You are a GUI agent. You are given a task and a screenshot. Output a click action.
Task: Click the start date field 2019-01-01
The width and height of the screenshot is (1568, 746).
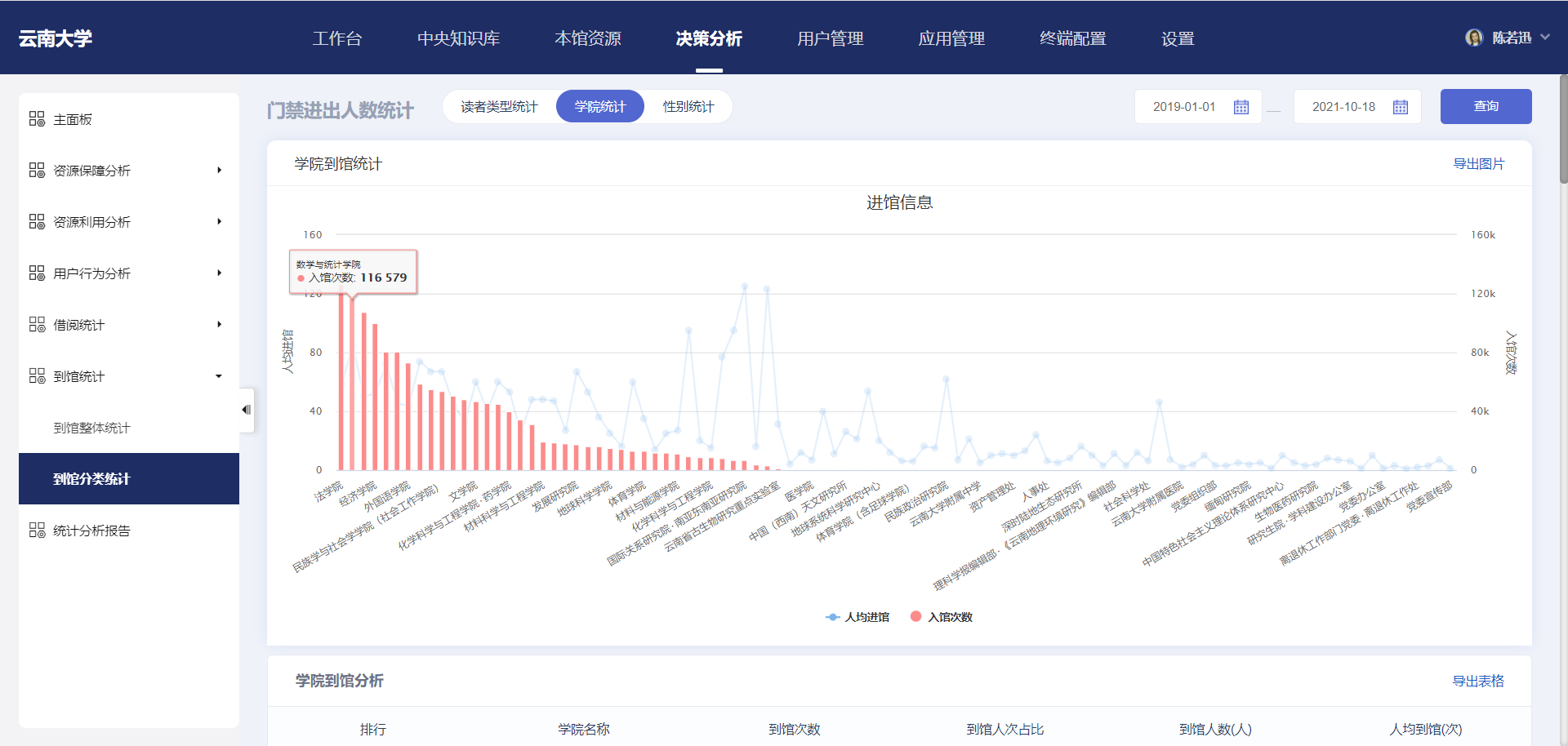(1183, 107)
